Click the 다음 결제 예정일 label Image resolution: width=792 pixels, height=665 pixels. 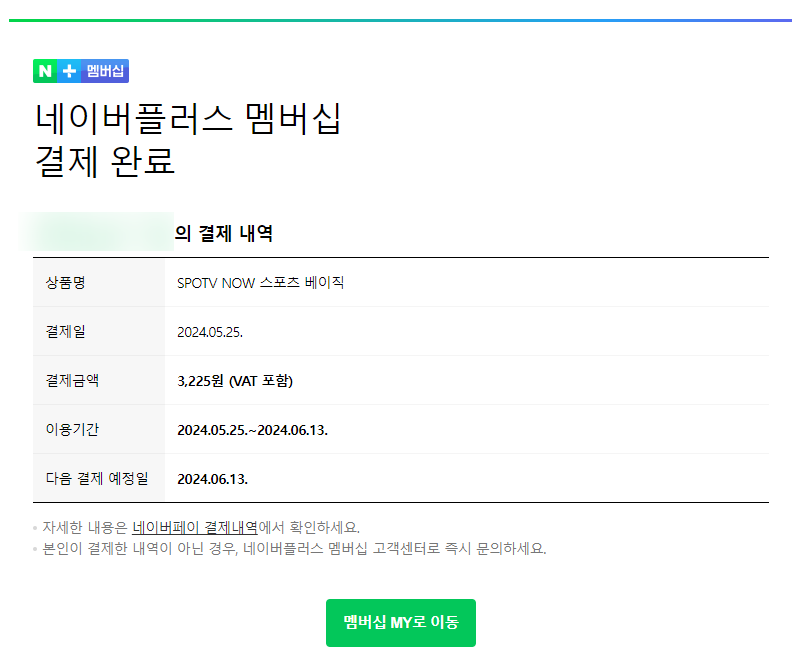pyautogui.click(x=97, y=478)
